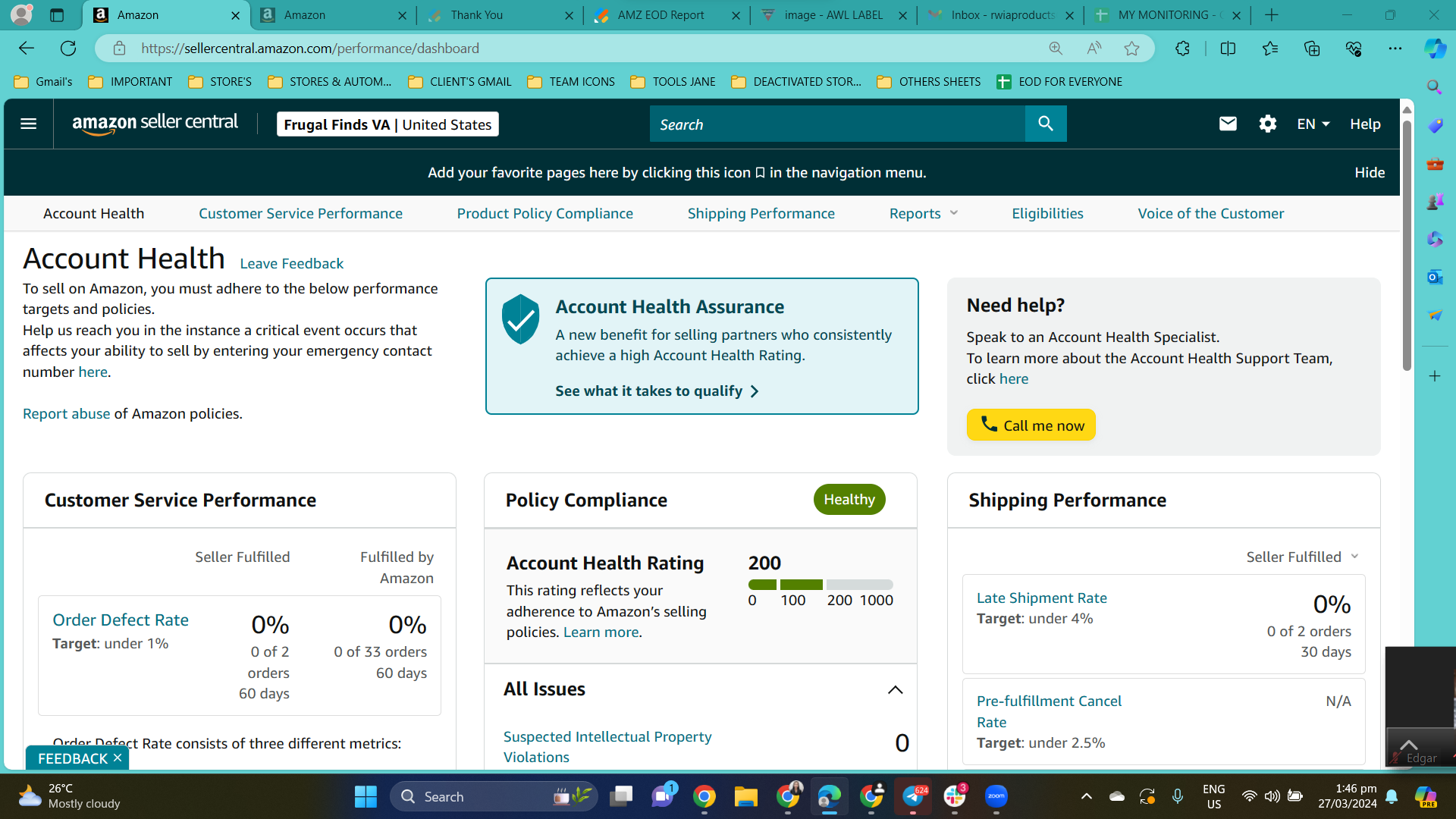Viewport: 1456px width, 819px height.
Task: Open Edge settings and more menu
Action: click(1395, 49)
